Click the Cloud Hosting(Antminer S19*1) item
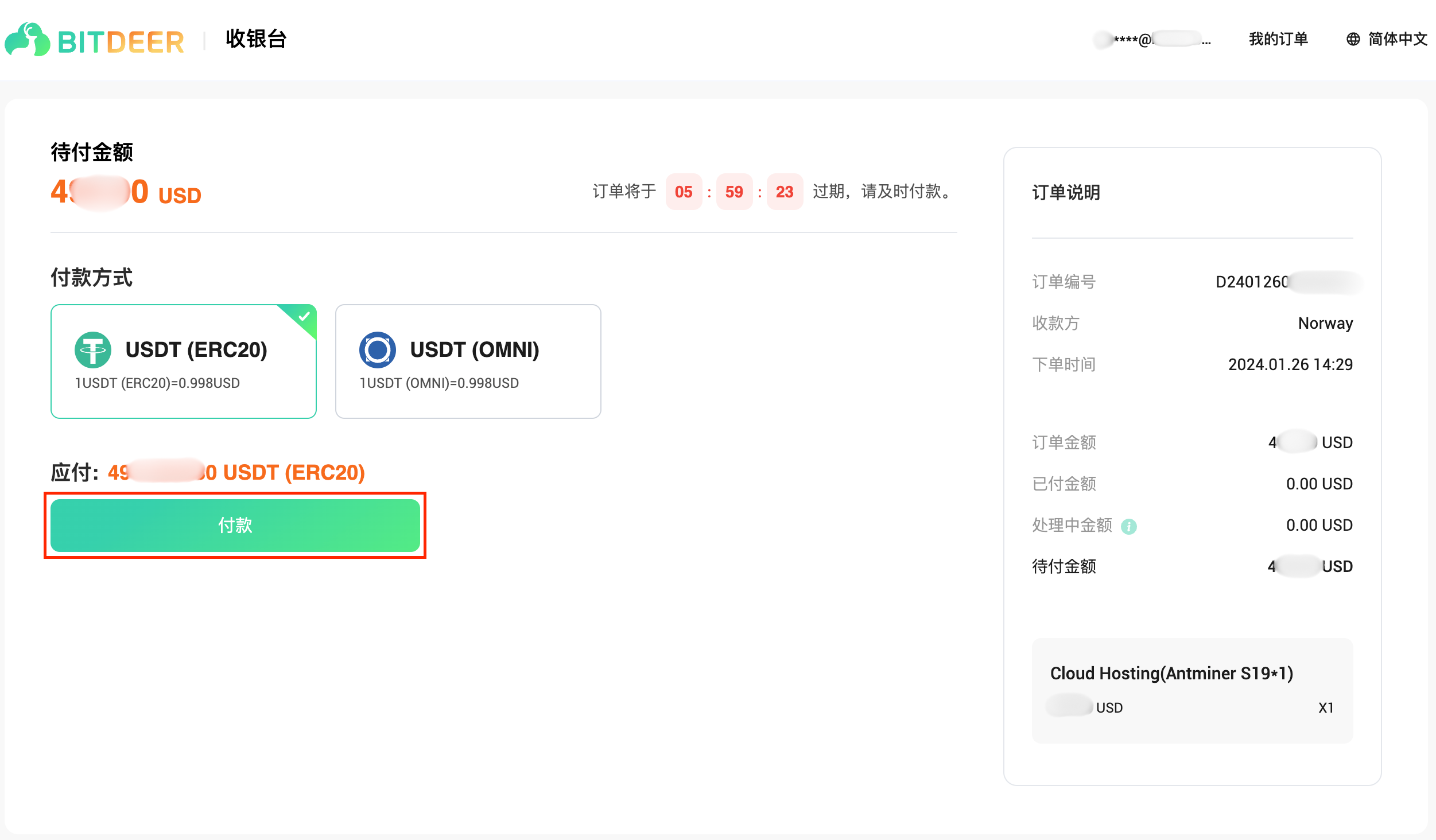This screenshot has height=840, width=1436. [x=1171, y=673]
